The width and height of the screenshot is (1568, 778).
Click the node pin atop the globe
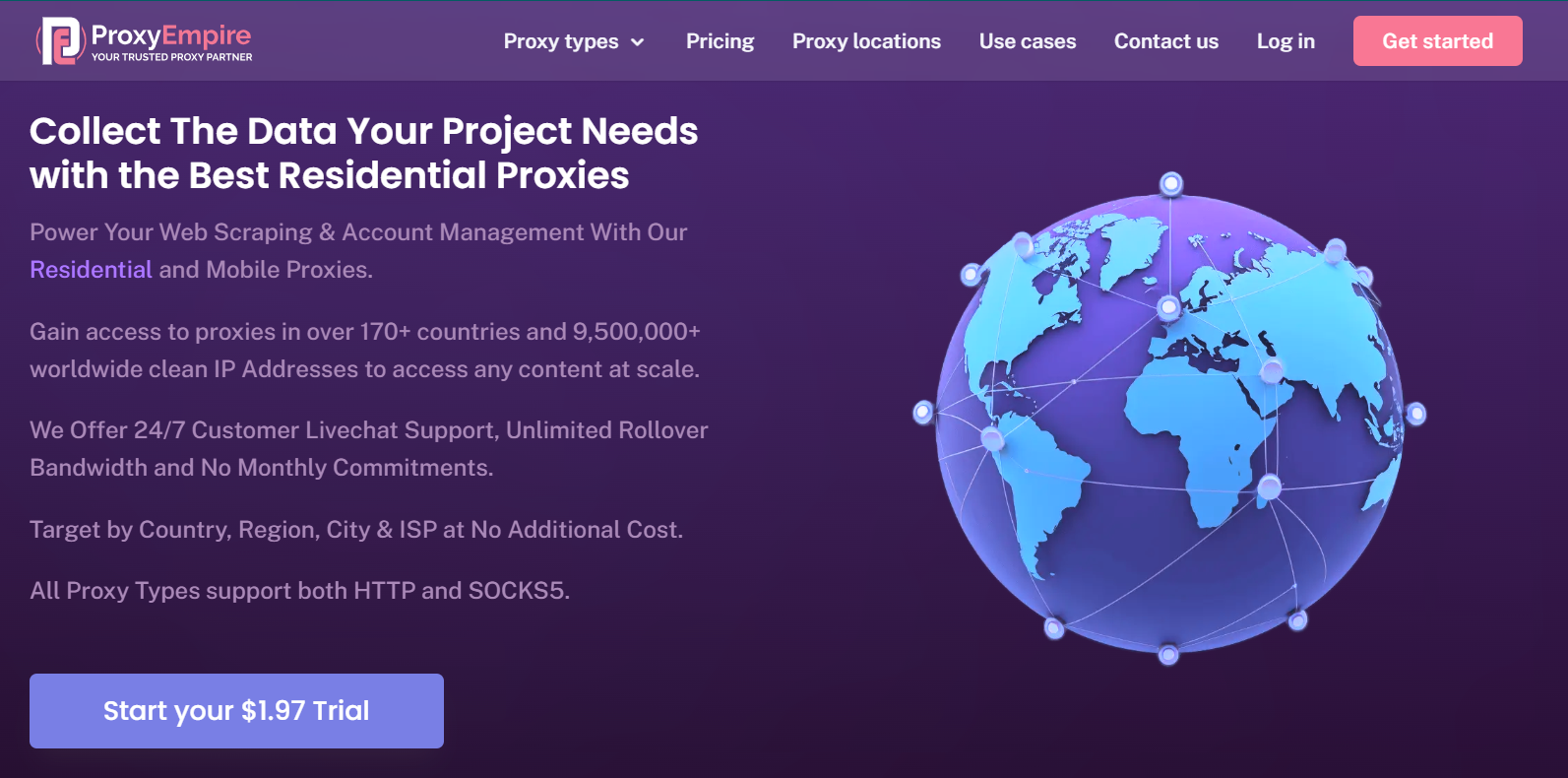pos(1171,183)
